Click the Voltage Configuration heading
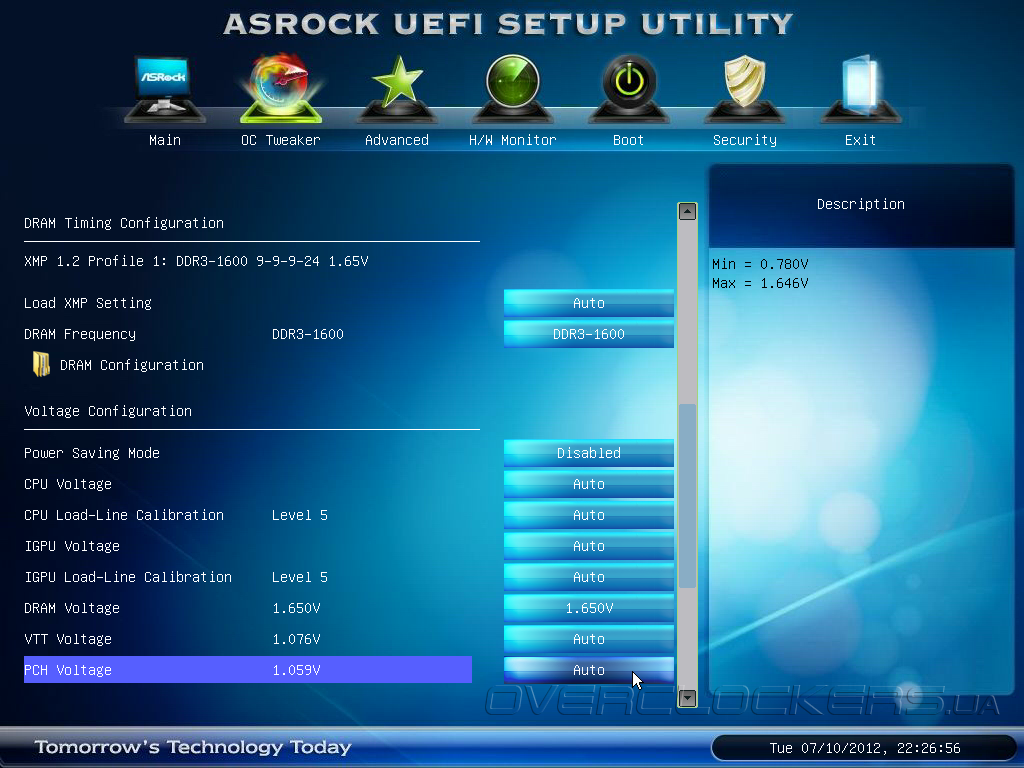Screen dimensions: 1024x768 pos(108,411)
